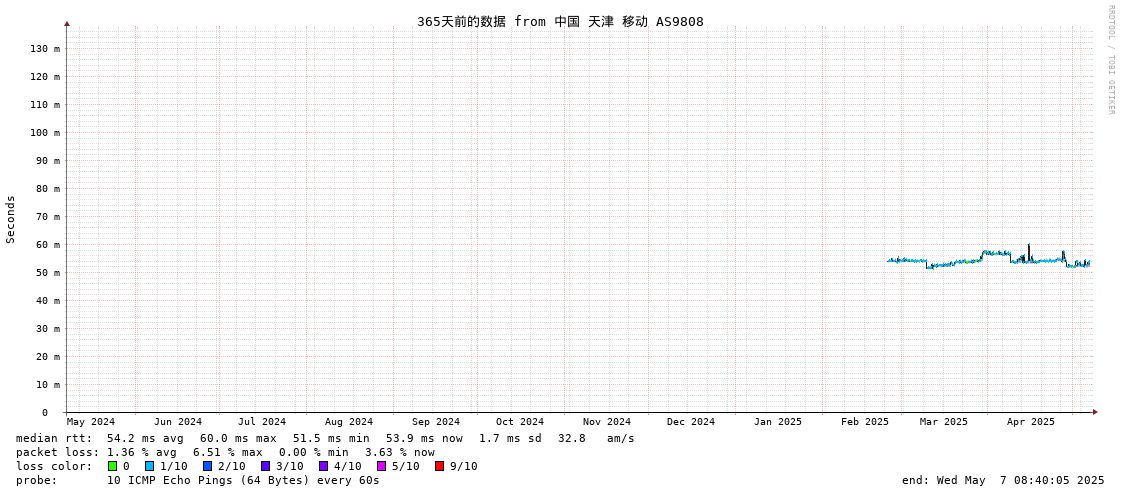Click the 'Jul 2024' x-axis label
The height and width of the screenshot is (494, 1121).
[262, 422]
